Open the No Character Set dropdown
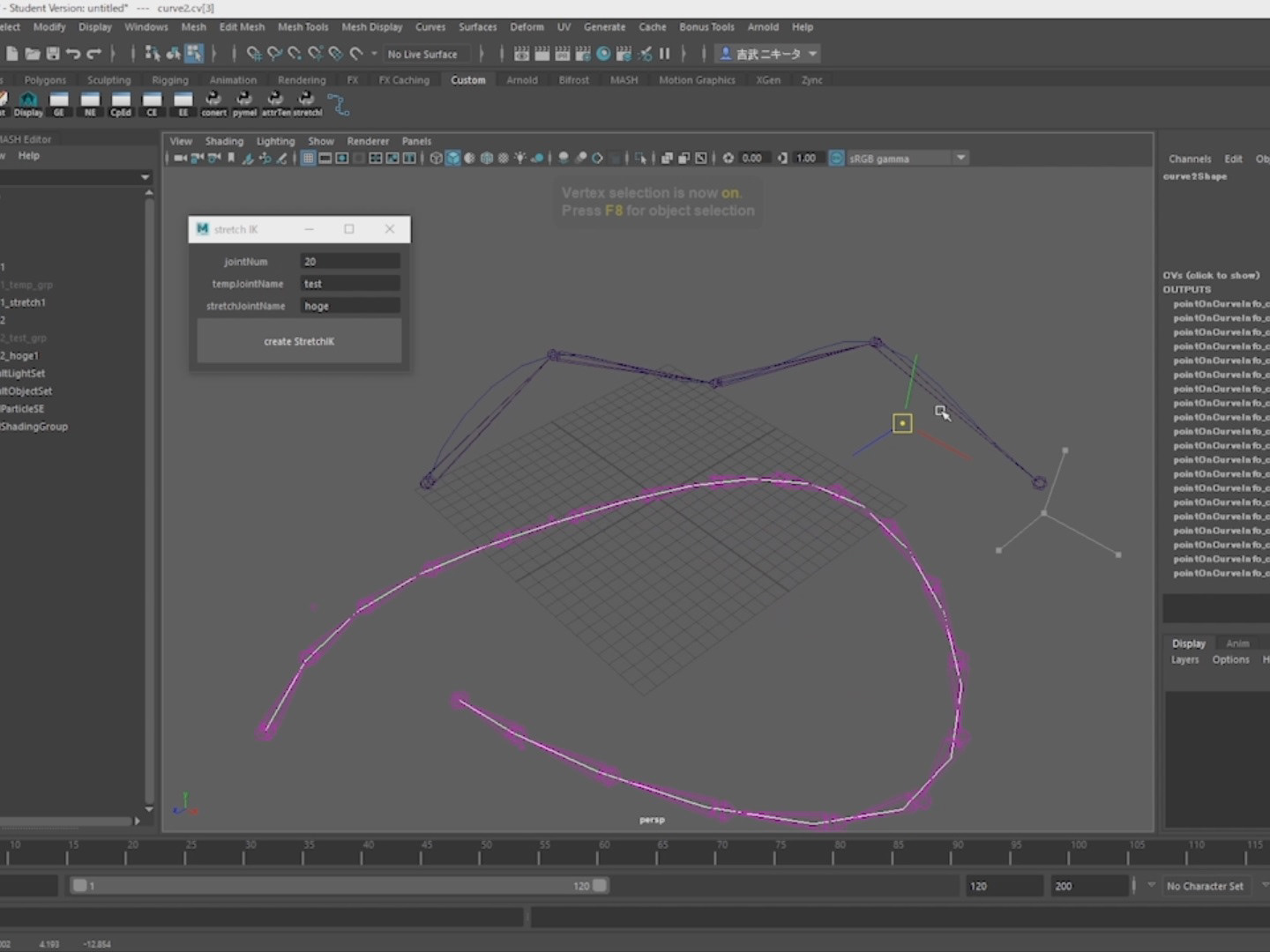 (x=1205, y=886)
